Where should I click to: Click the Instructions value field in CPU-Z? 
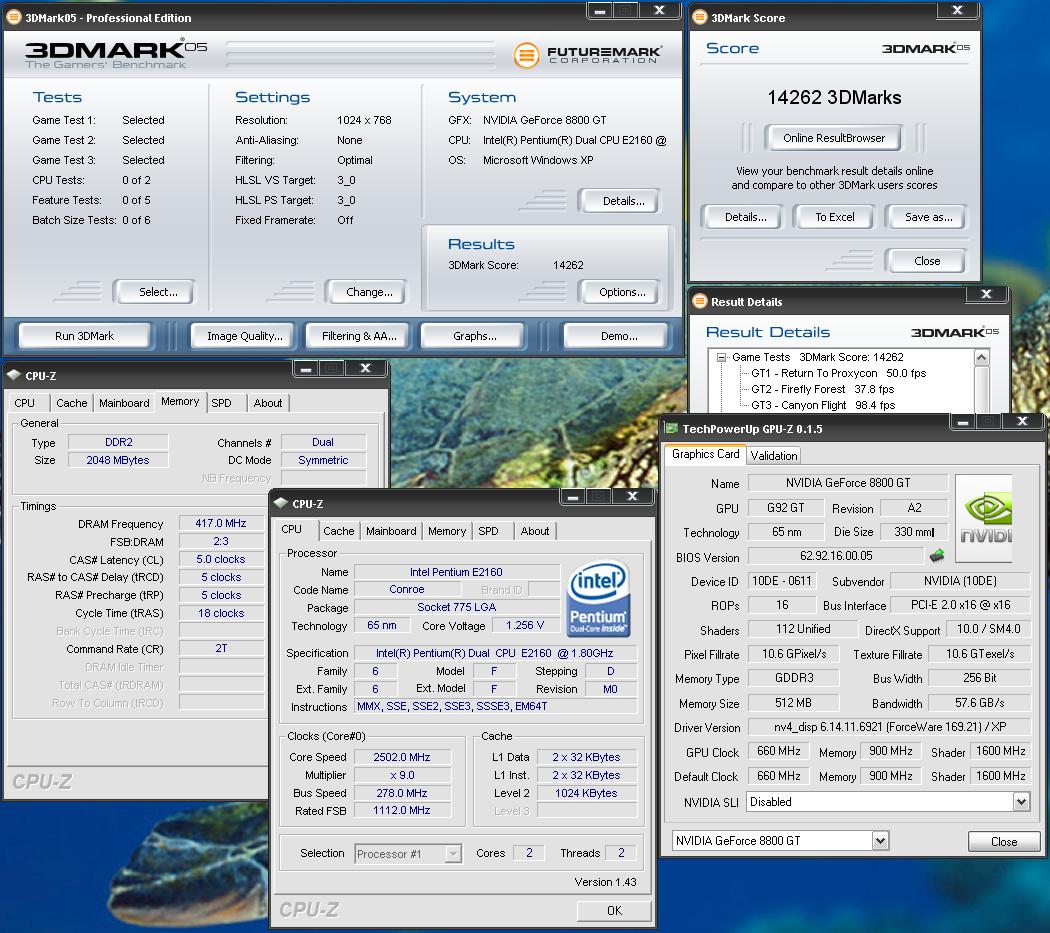point(495,707)
